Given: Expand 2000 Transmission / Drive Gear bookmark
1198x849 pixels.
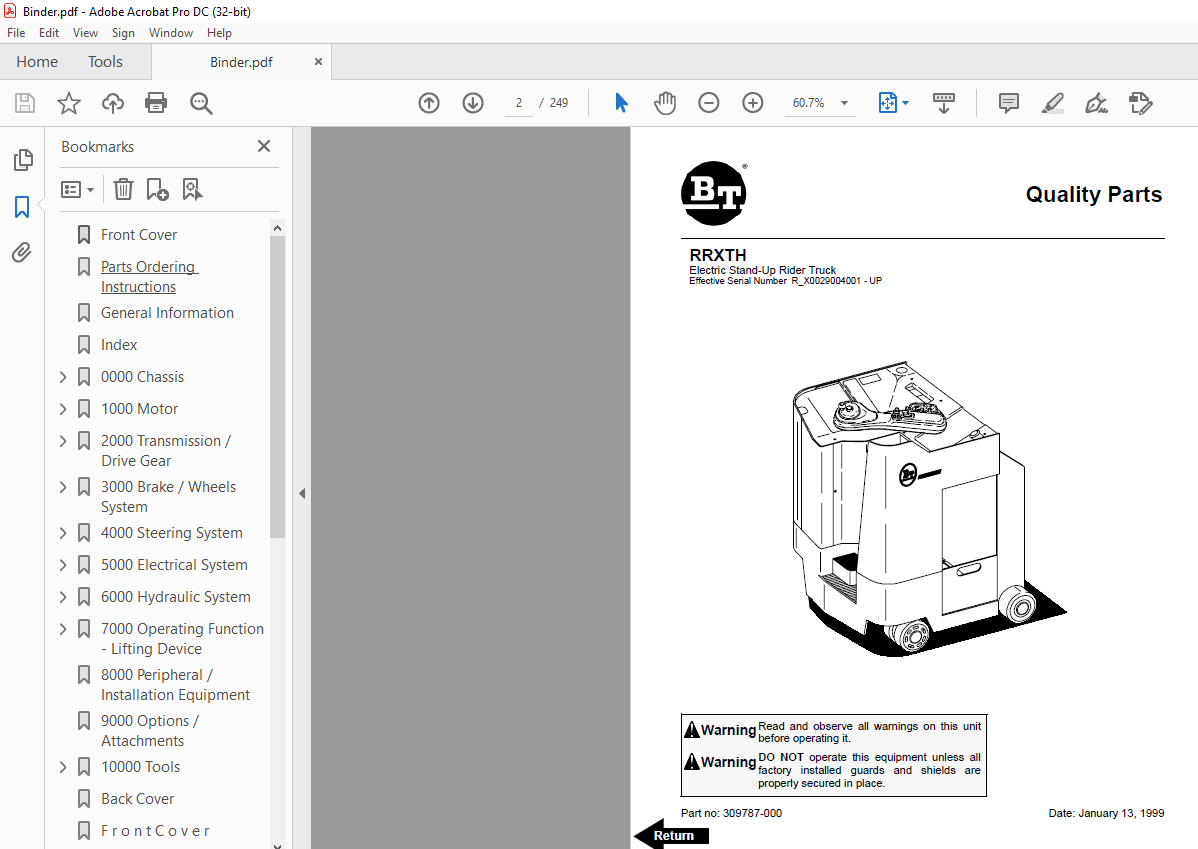Looking at the screenshot, I should pyautogui.click(x=63, y=441).
